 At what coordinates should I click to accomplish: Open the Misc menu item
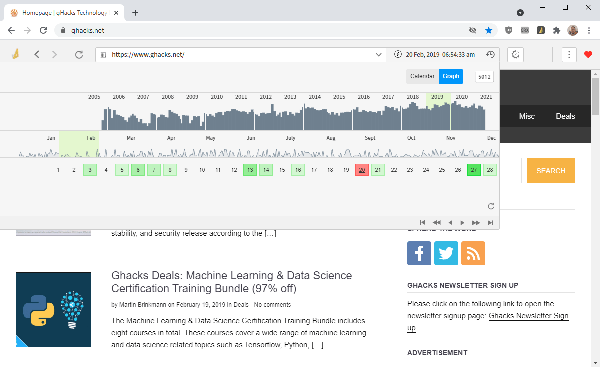[x=527, y=116]
